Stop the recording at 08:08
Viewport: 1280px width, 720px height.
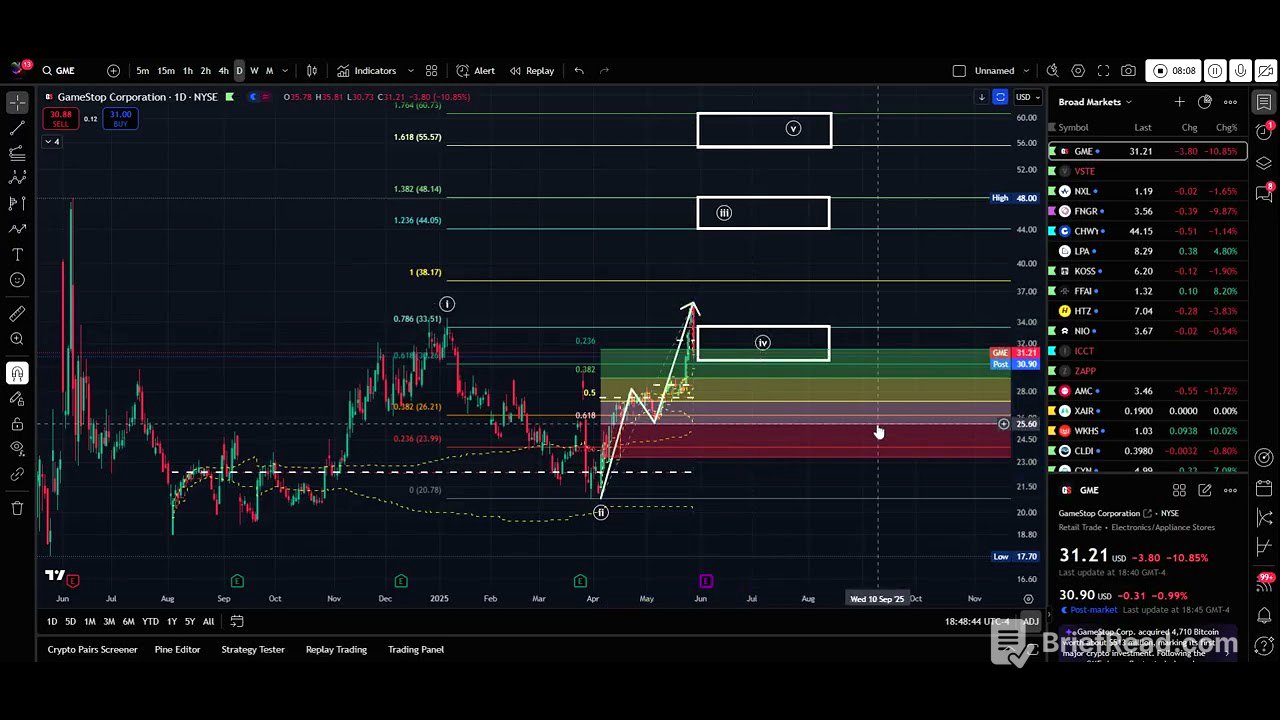[x=1174, y=71]
